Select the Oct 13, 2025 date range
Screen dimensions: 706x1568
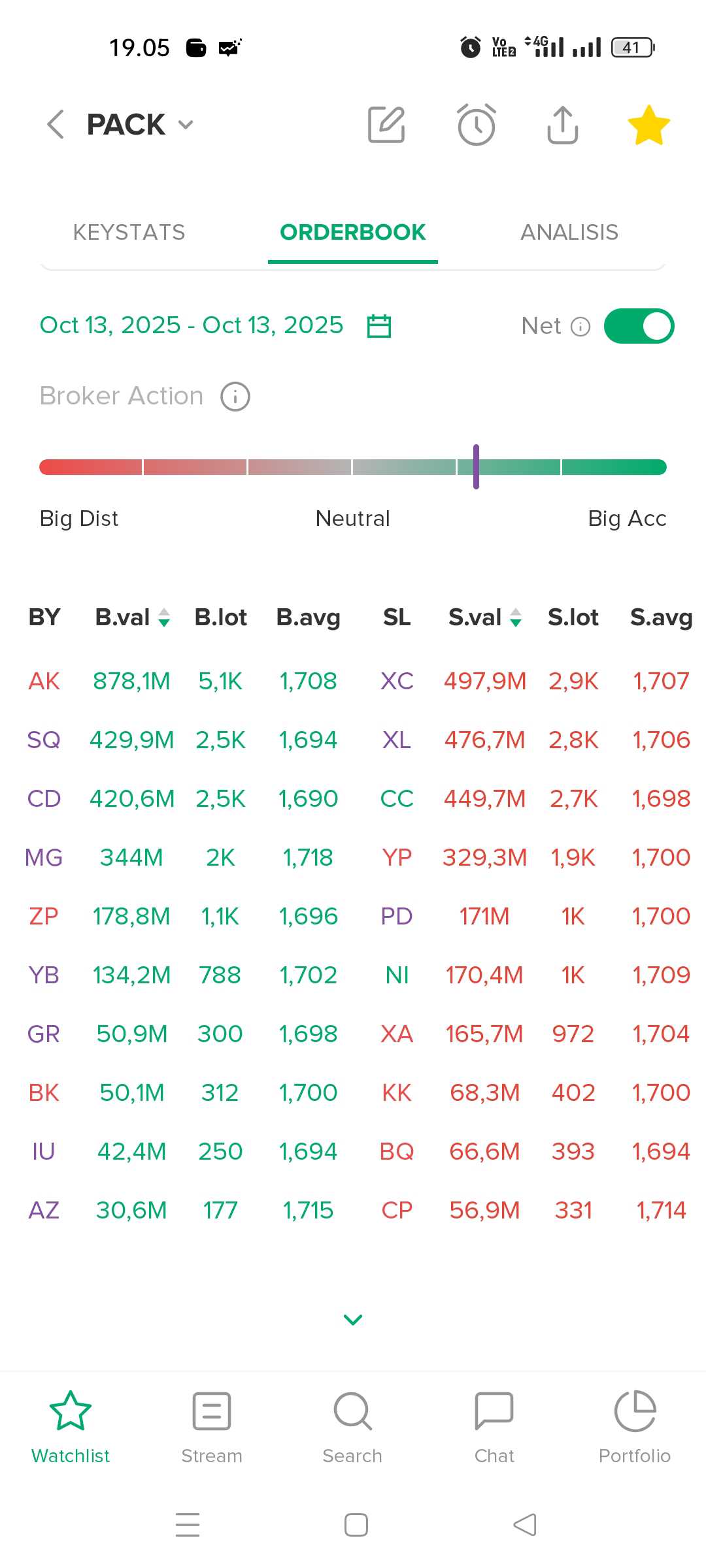[x=192, y=325]
